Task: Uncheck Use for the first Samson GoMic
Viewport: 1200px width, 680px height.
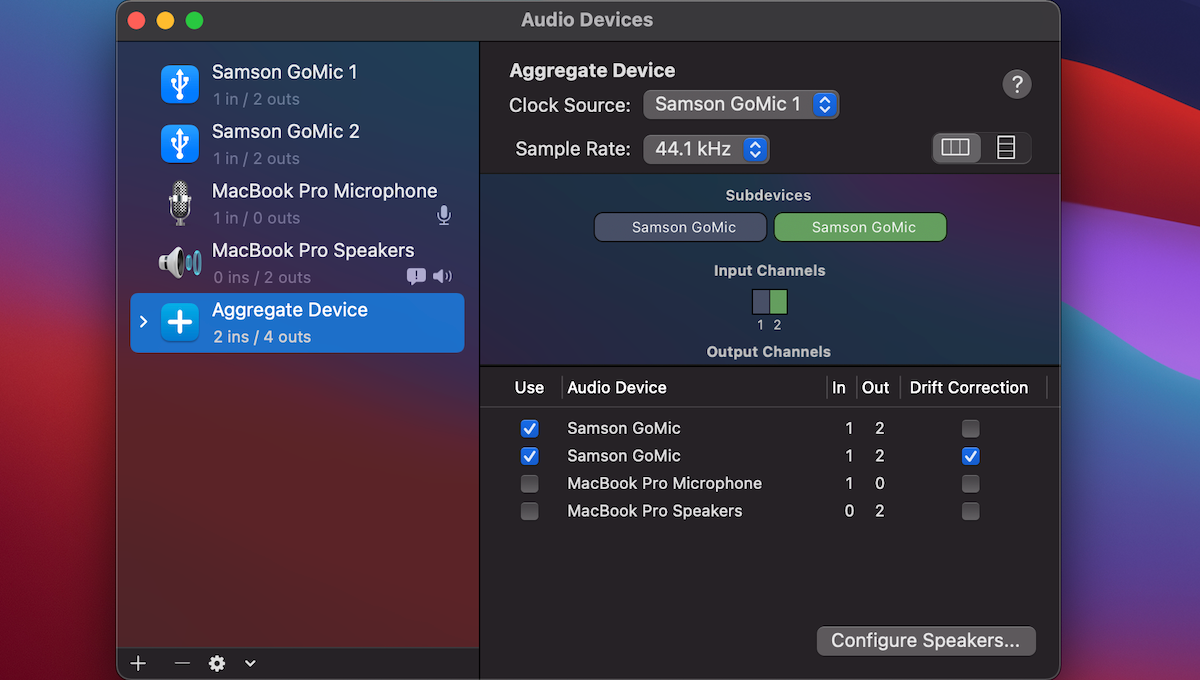Action: tap(529, 428)
